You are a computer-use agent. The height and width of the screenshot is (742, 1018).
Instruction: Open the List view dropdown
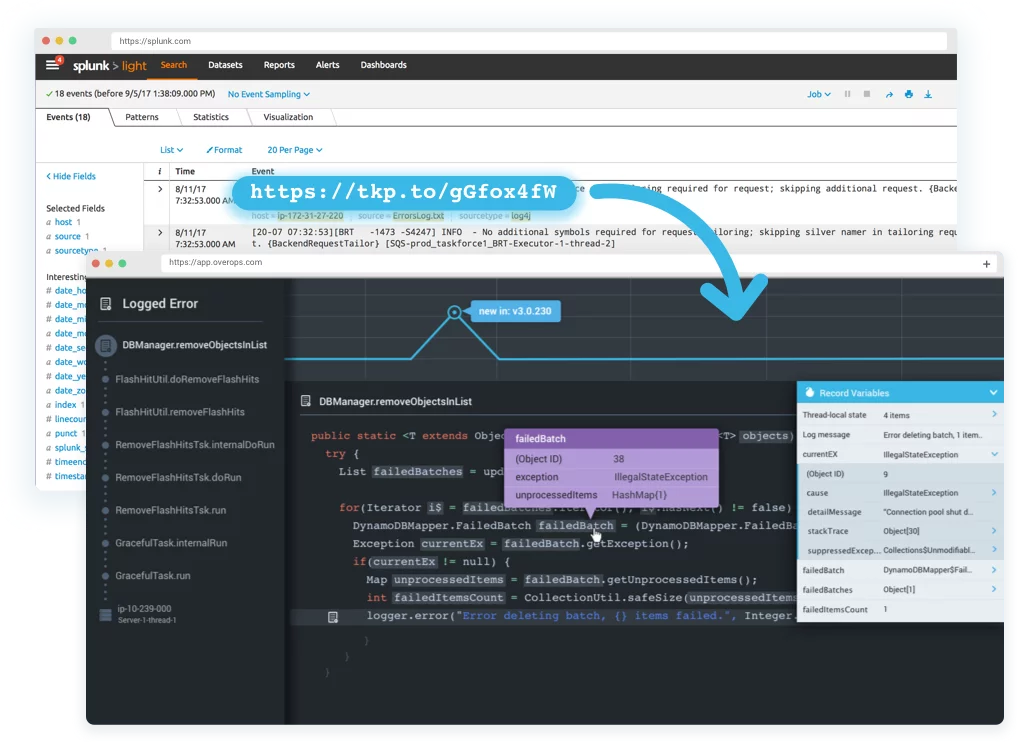click(171, 150)
